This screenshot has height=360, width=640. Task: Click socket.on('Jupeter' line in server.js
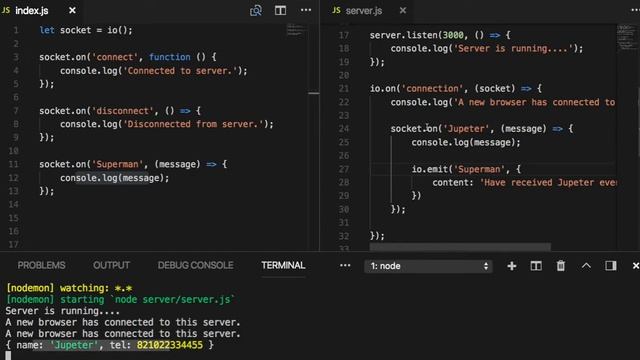click(482, 129)
